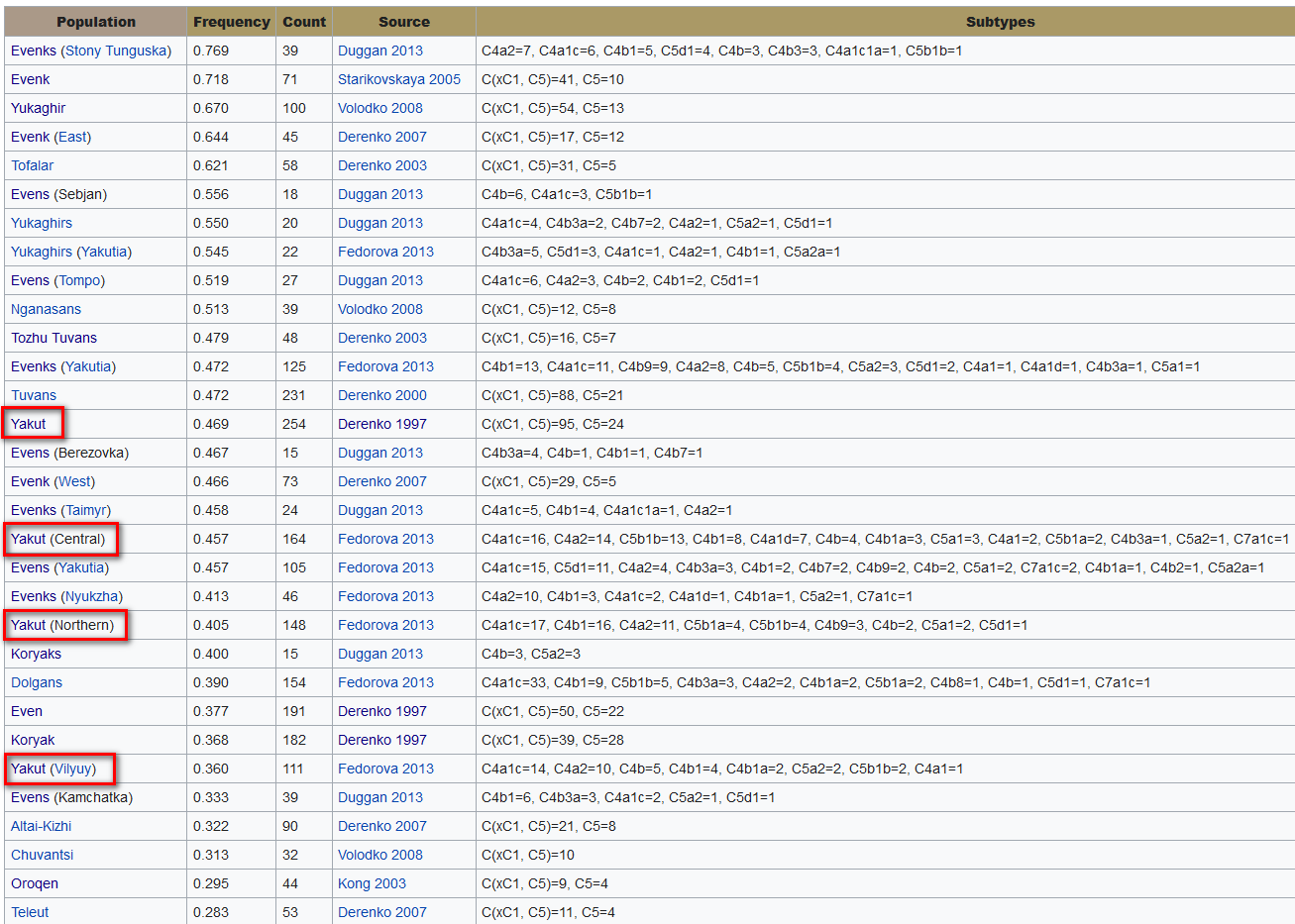Click the Population column header

[96, 22]
